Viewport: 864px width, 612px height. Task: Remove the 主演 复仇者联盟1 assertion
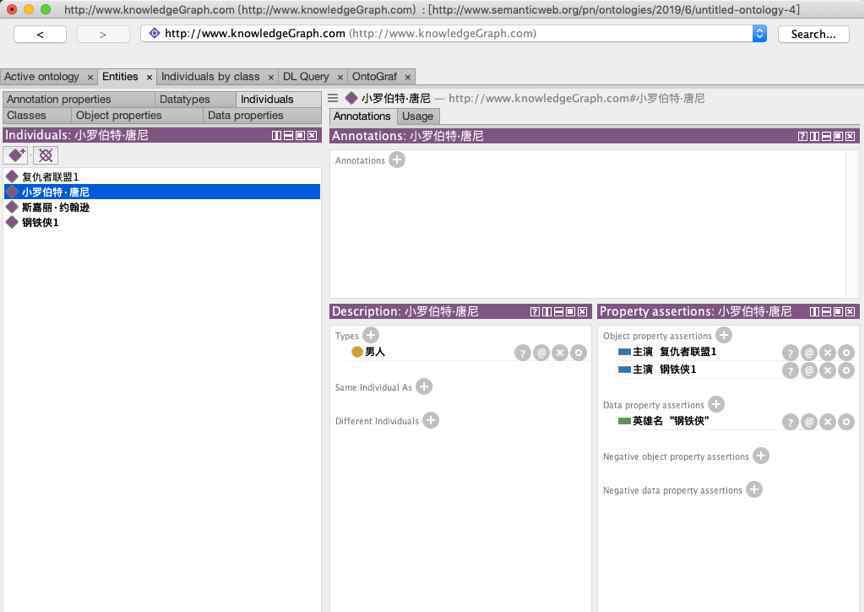[828, 353]
